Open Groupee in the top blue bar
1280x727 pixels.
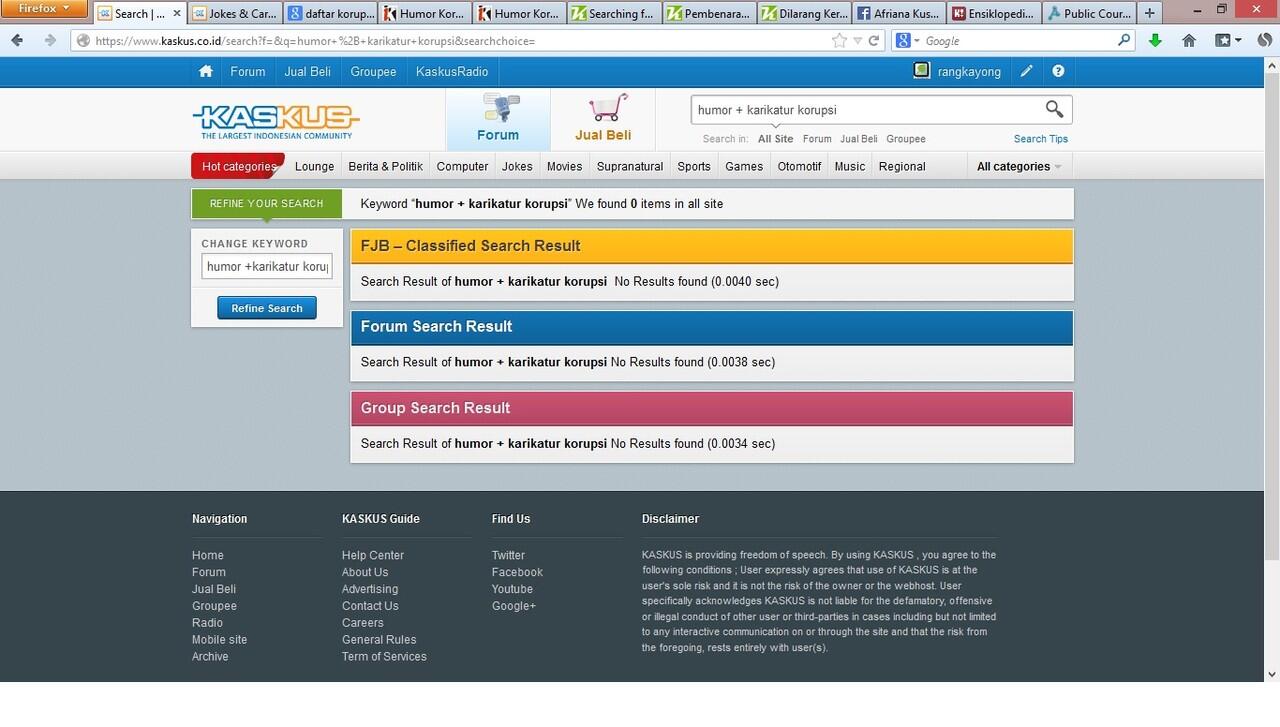click(x=373, y=71)
